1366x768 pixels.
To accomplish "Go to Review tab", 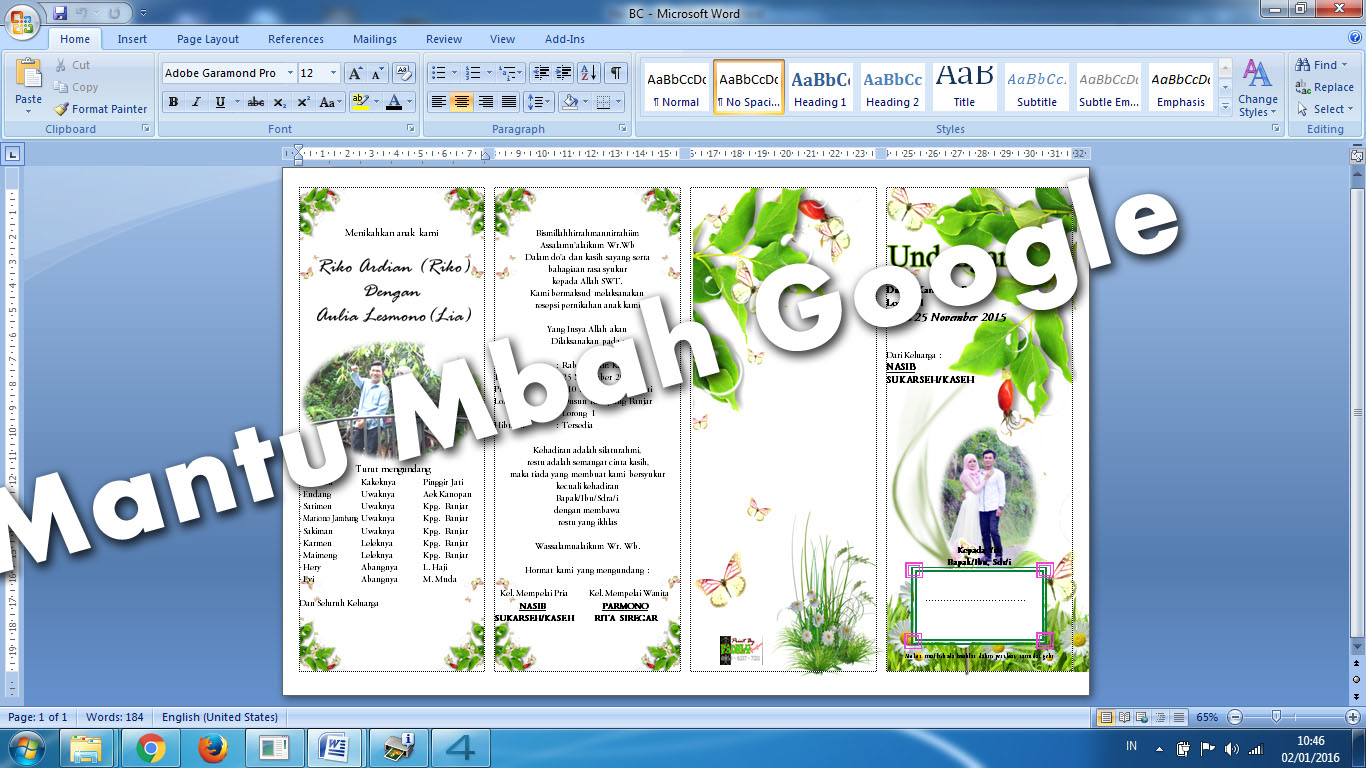I will (x=444, y=39).
